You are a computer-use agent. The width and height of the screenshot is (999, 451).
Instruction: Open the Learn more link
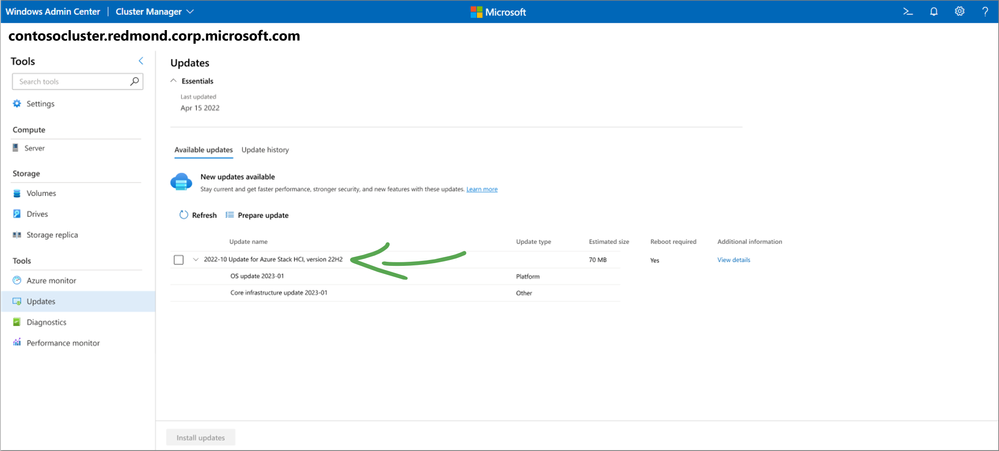pos(482,189)
